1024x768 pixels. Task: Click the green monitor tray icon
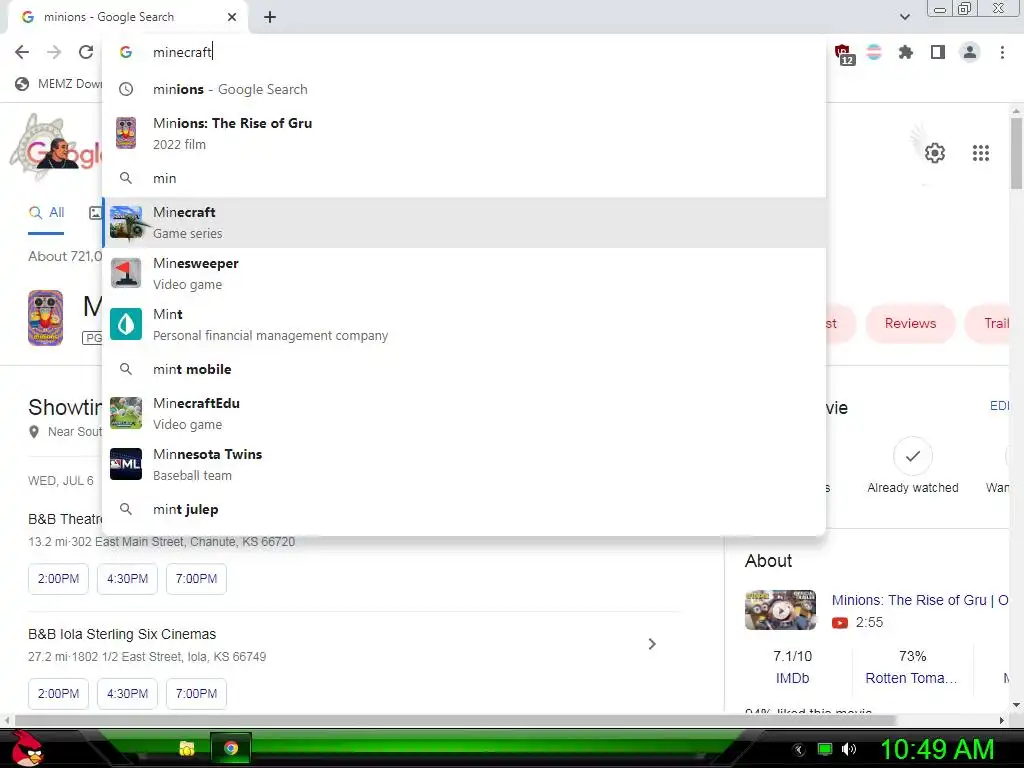[825, 749]
